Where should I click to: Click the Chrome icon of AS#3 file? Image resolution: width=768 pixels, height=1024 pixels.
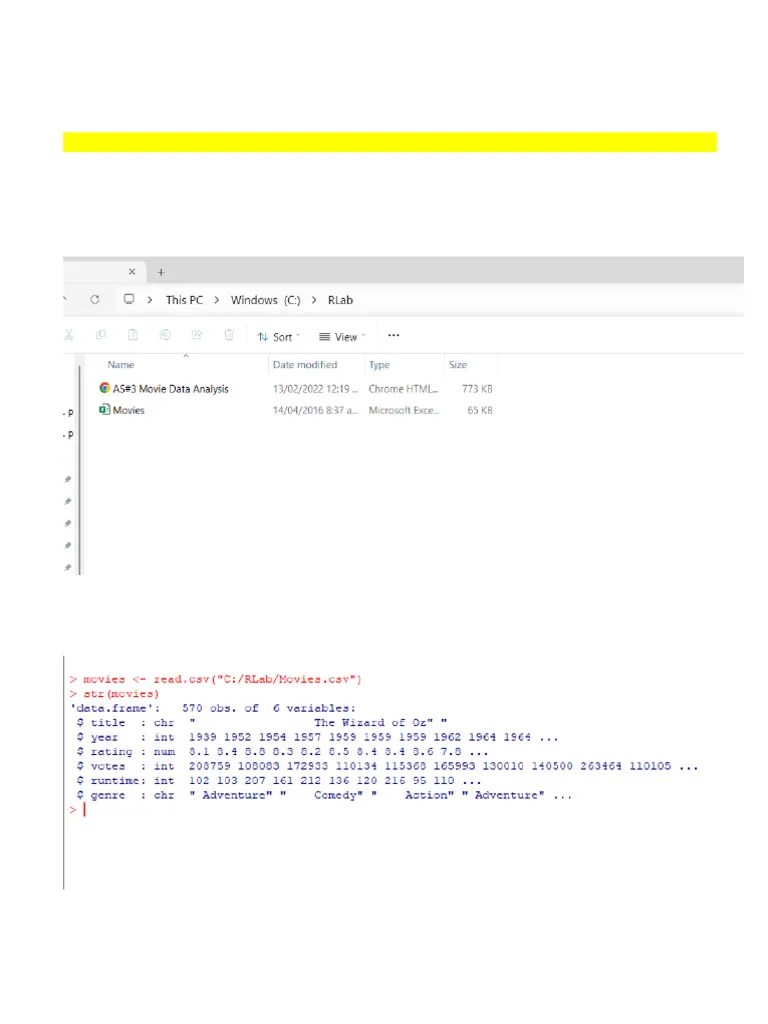click(x=104, y=388)
